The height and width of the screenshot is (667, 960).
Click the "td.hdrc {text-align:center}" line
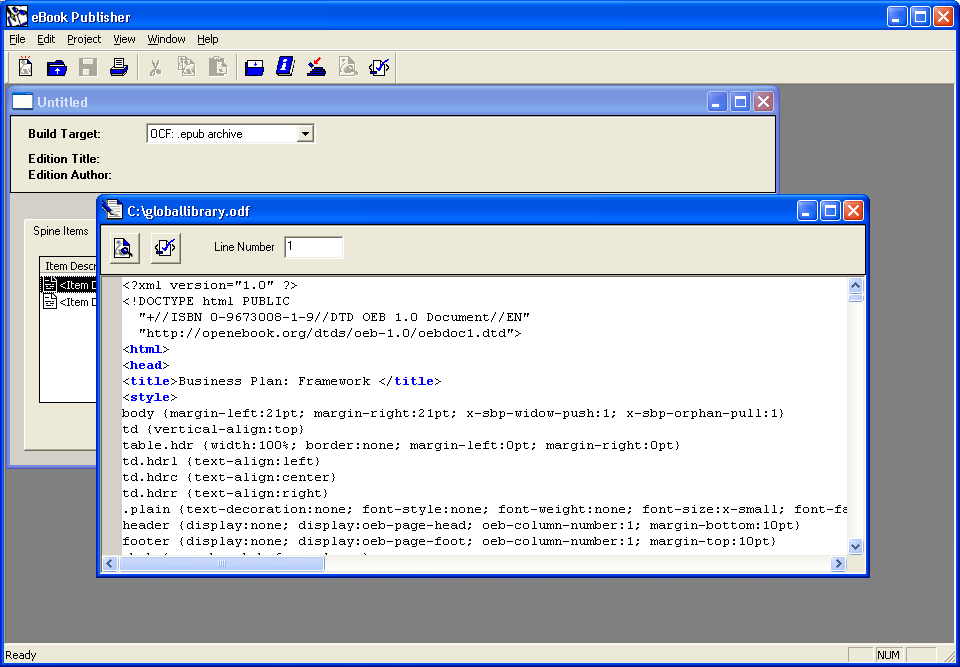(x=229, y=477)
